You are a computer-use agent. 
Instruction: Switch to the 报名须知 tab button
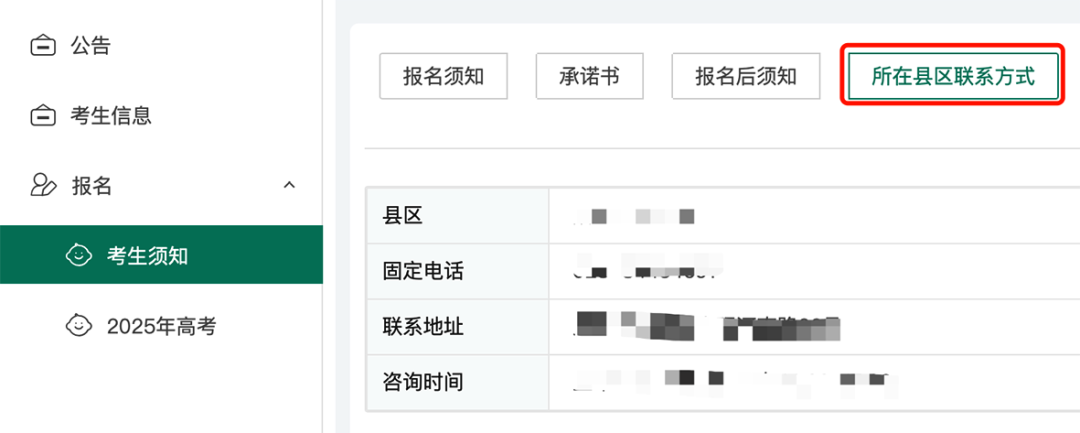pyautogui.click(x=443, y=76)
